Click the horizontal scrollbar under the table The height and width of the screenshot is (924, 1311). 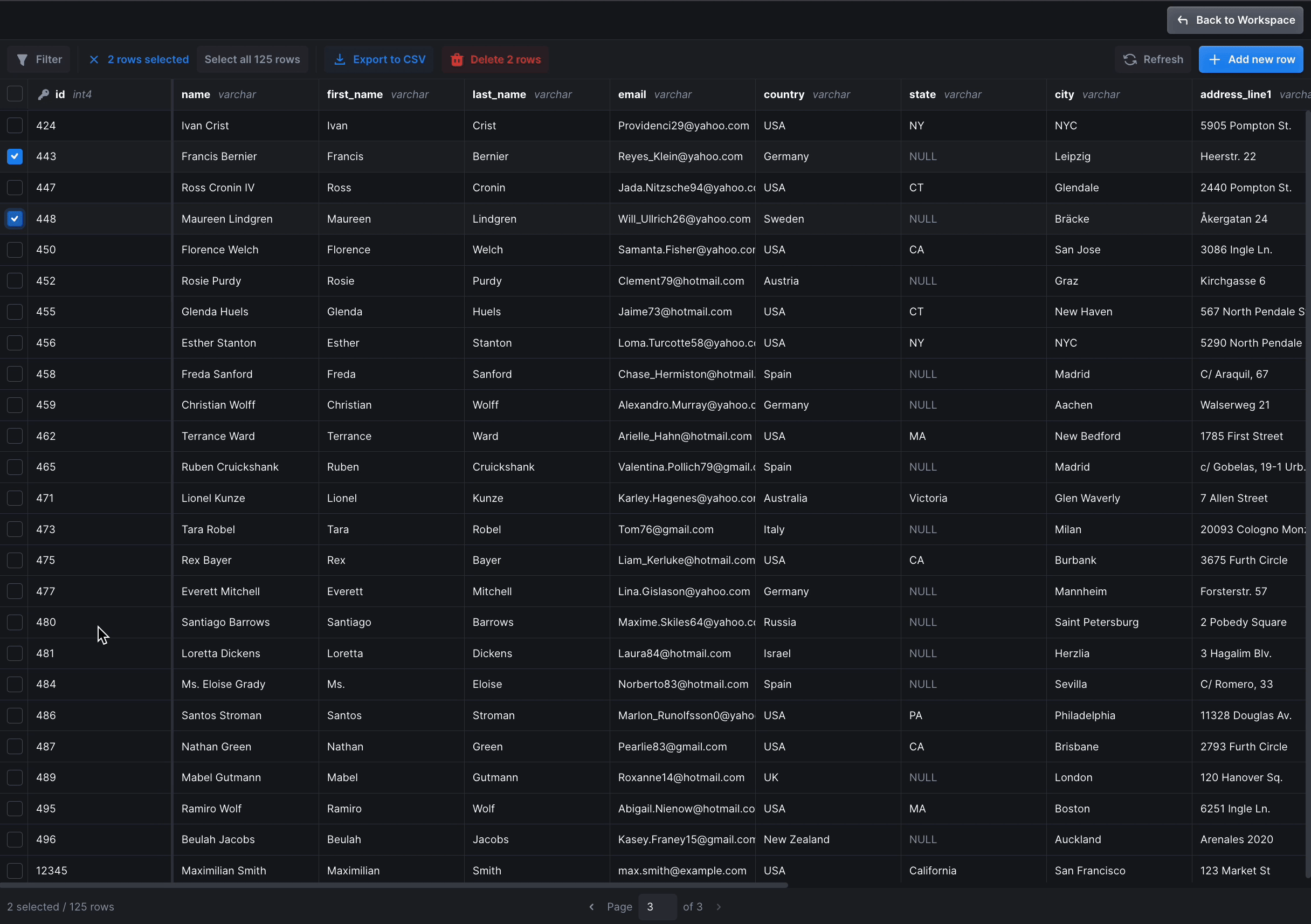click(394, 886)
